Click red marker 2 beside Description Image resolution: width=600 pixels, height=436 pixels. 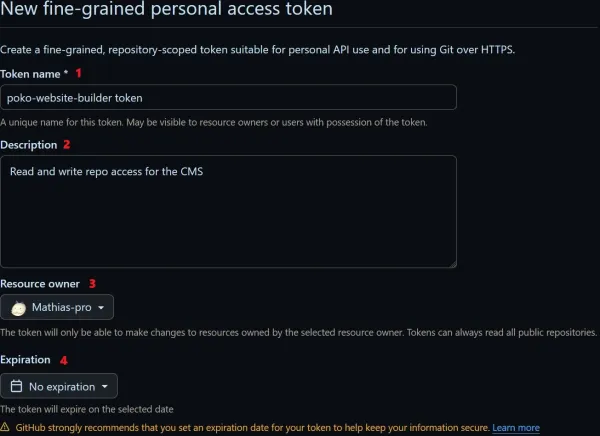tap(67, 144)
